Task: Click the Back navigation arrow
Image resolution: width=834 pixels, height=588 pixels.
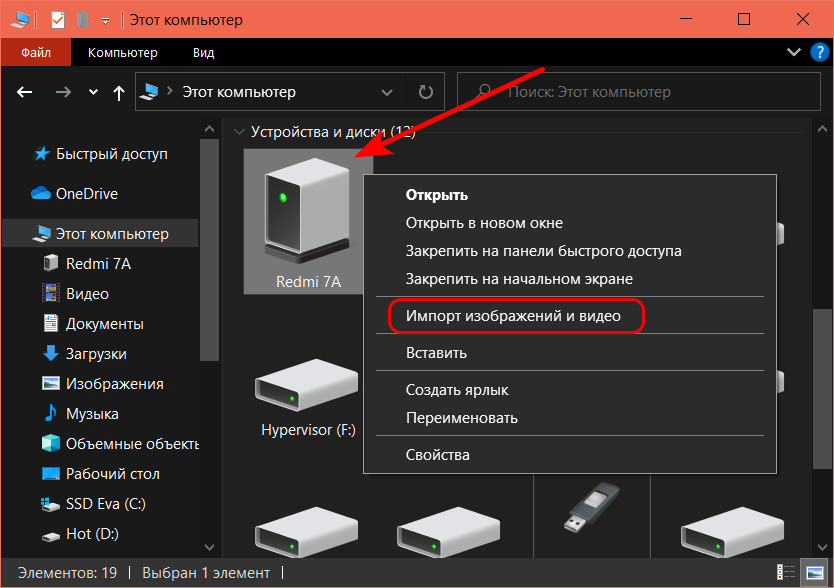Action: (26, 92)
